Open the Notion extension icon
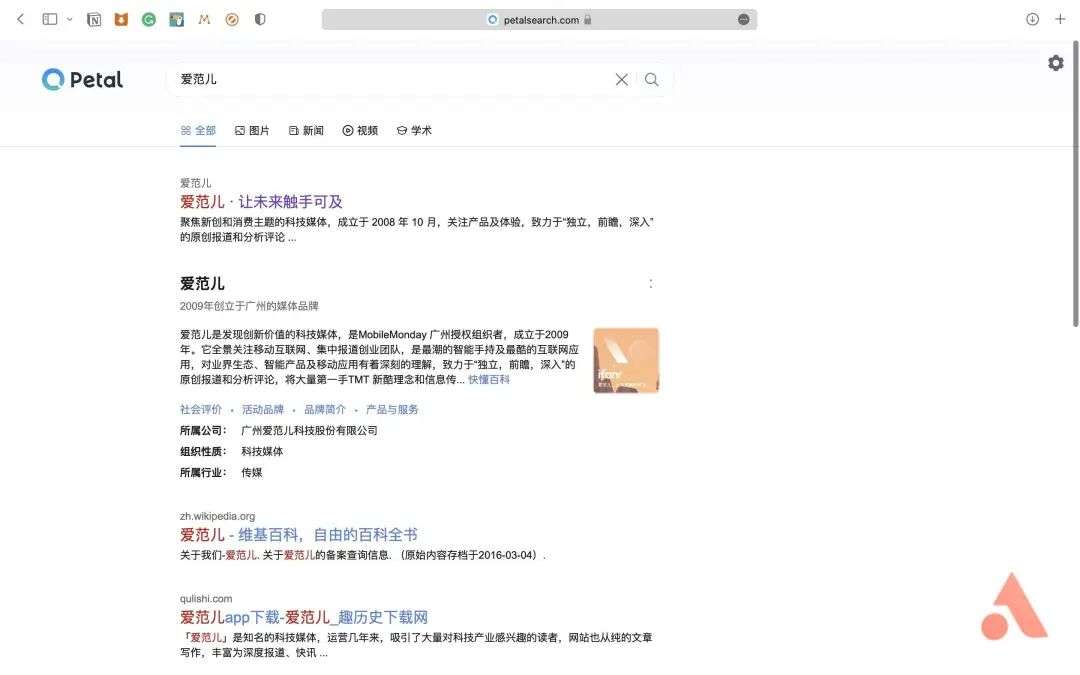The height and width of the screenshot is (675, 1080). click(94, 19)
